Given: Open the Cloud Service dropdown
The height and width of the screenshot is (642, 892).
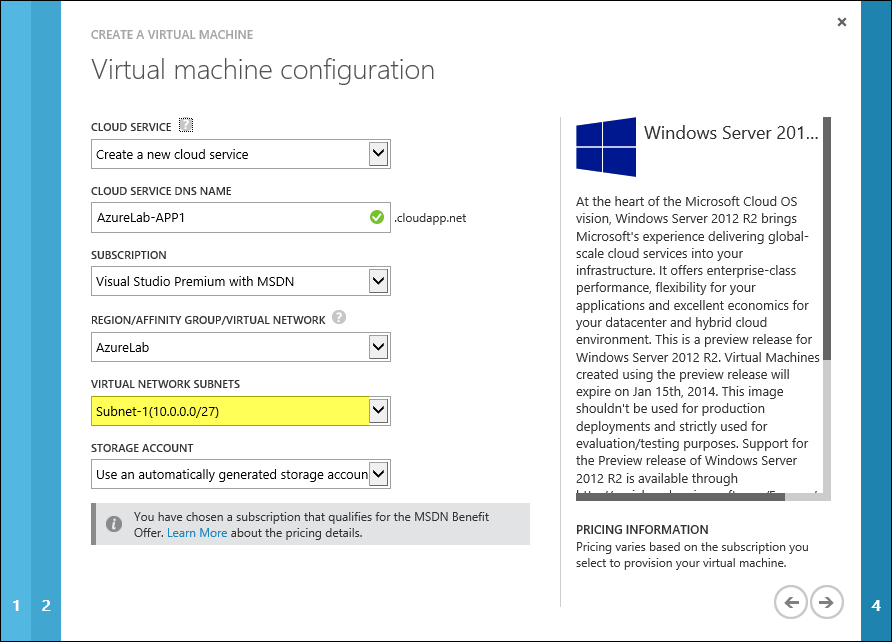Looking at the screenshot, I should [378, 154].
